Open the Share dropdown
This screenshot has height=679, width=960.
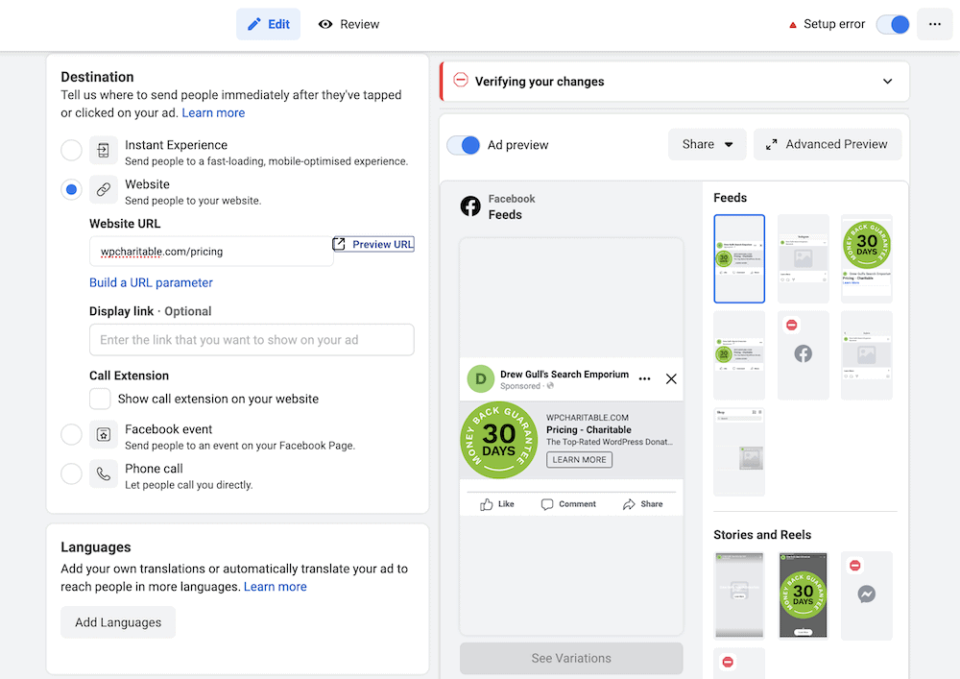pos(707,144)
